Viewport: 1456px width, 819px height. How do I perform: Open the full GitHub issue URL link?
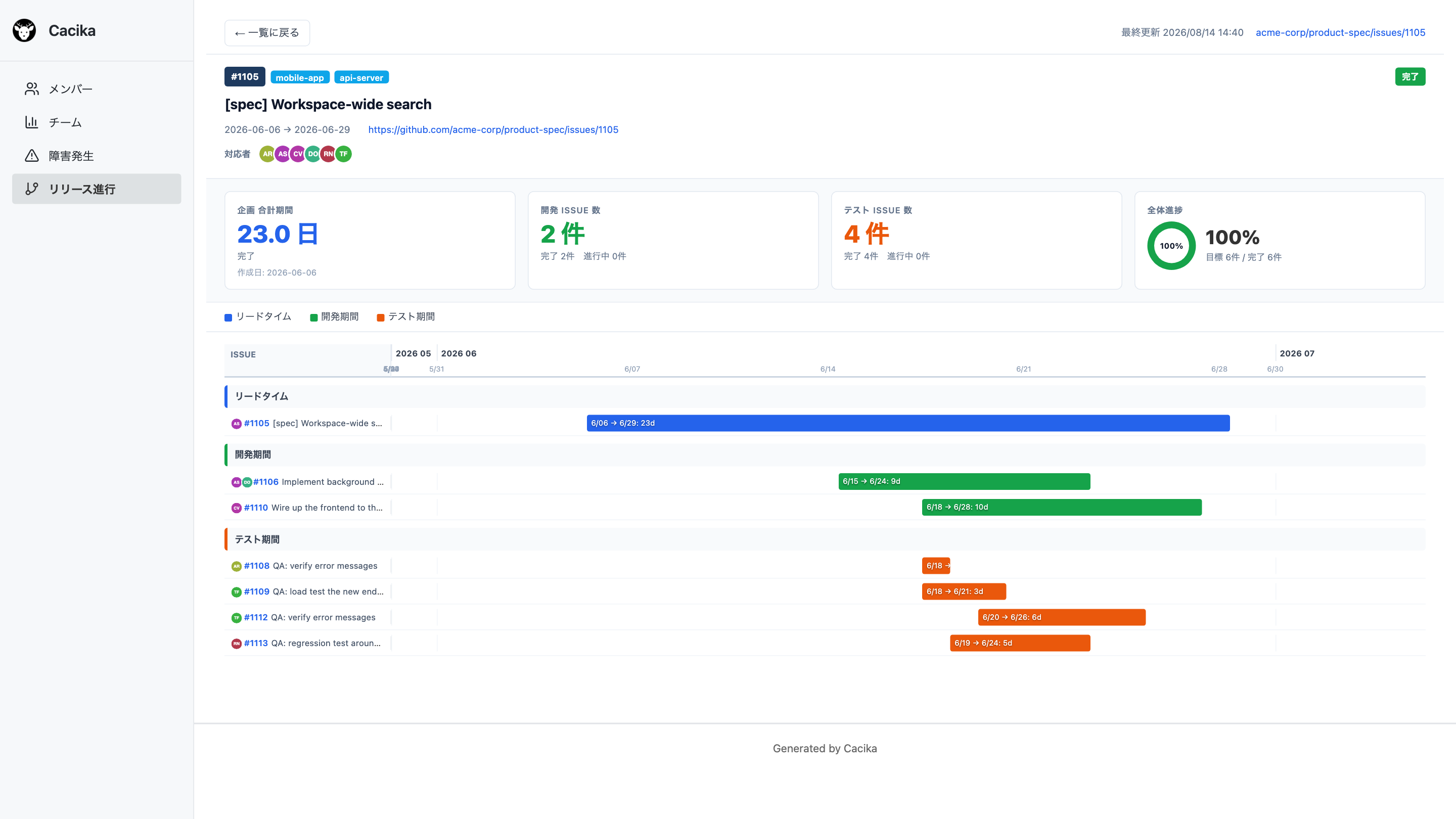[x=493, y=130]
